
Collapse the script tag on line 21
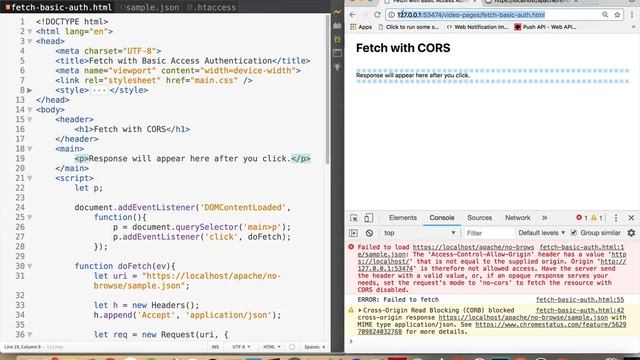[30, 178]
